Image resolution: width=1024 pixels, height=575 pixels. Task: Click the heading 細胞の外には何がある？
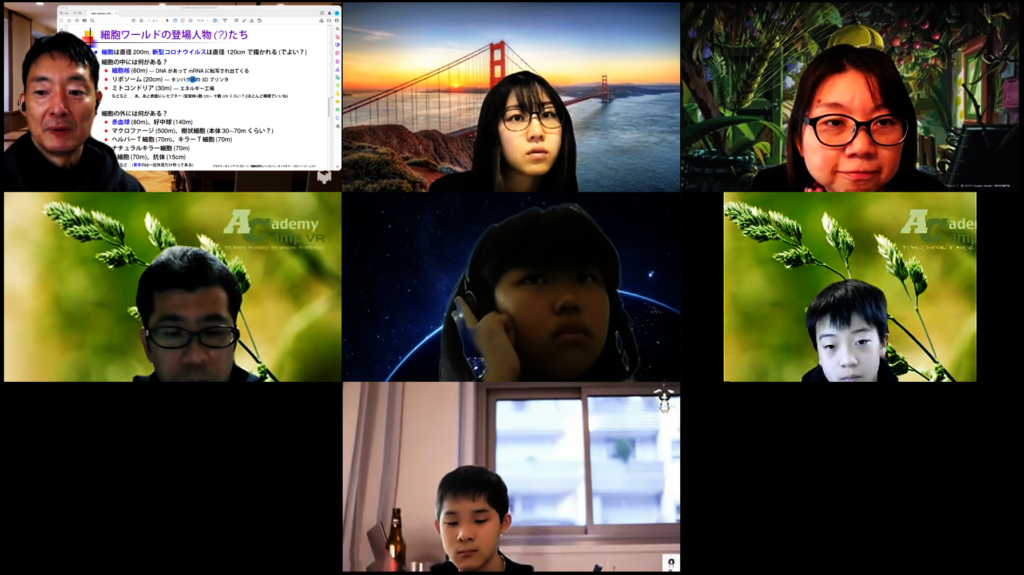135,113
